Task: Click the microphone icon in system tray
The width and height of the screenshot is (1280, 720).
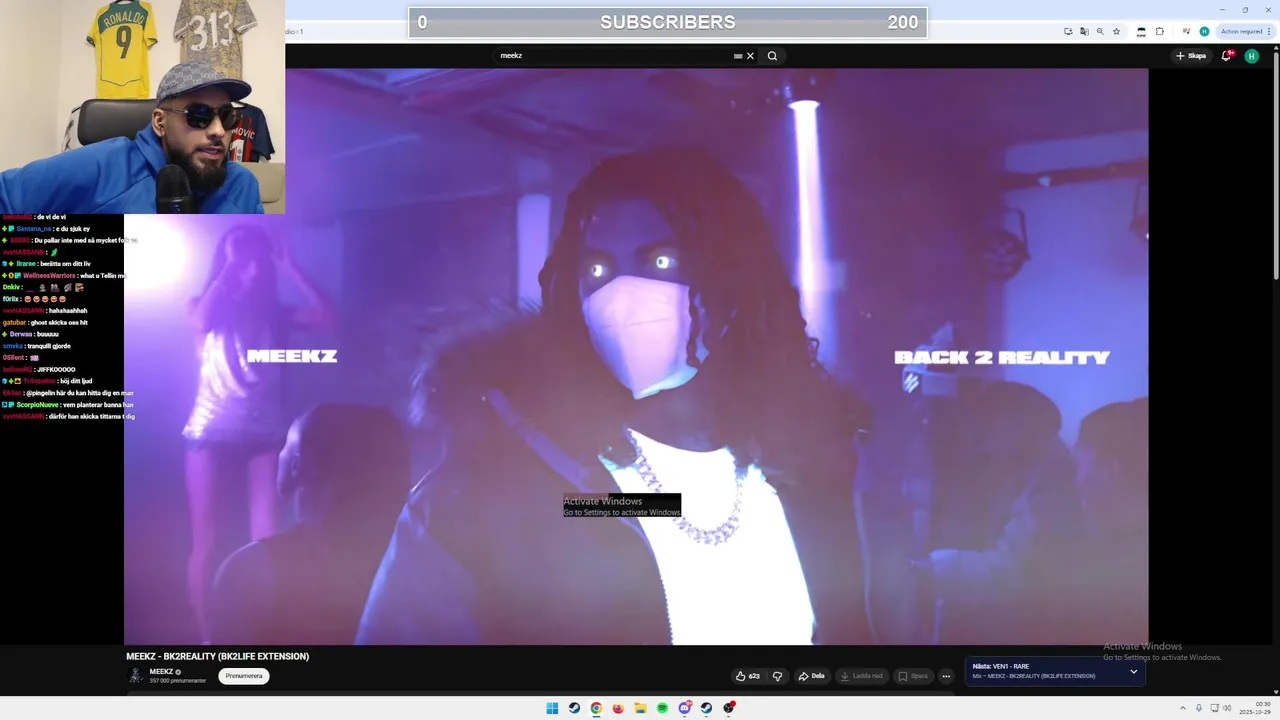Action: tap(1198, 708)
